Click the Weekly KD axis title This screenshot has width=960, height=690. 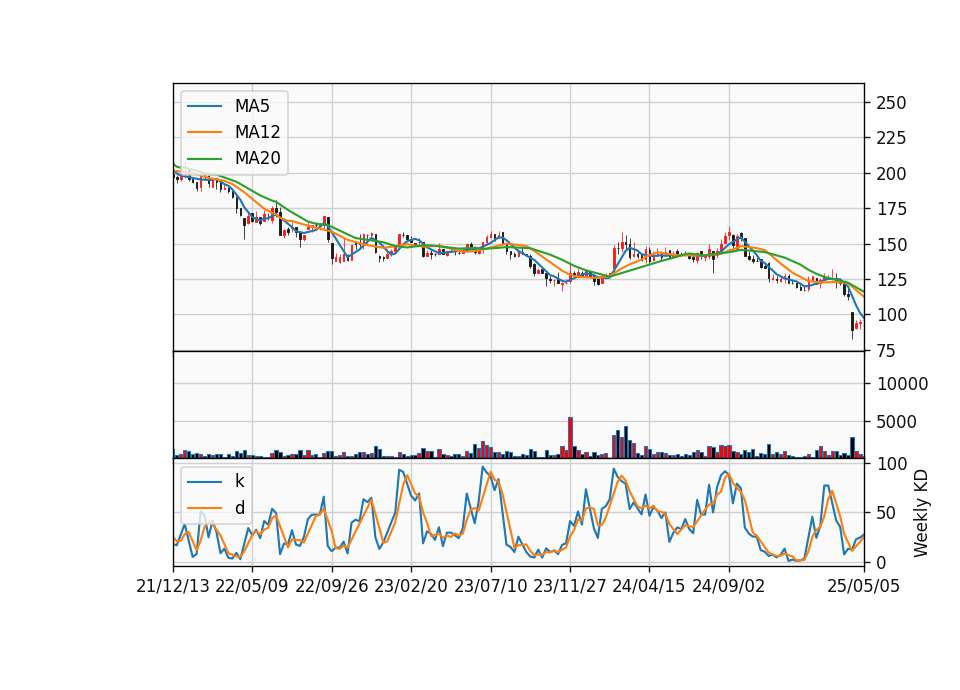(x=921, y=513)
